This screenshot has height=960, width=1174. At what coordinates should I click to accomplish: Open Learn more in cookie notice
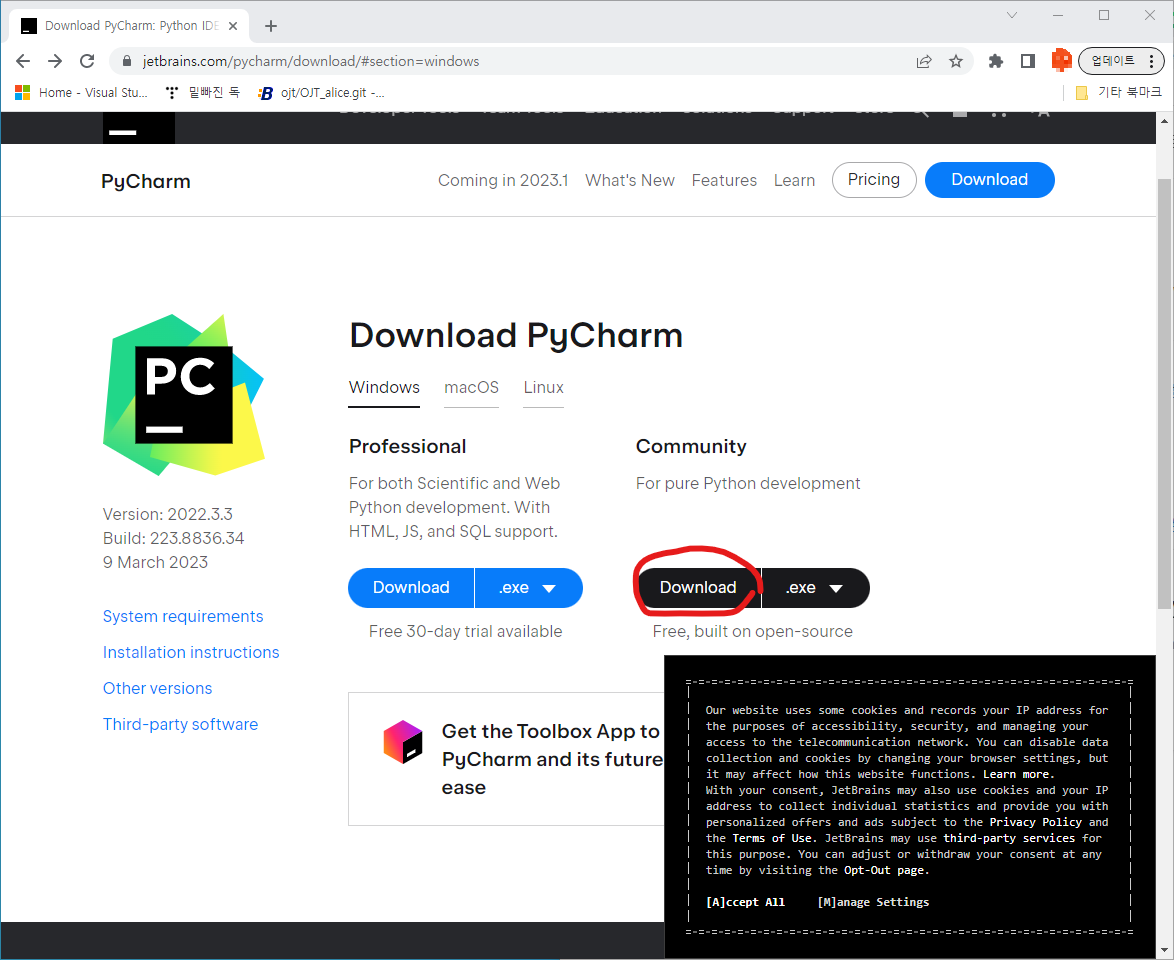point(1018,774)
